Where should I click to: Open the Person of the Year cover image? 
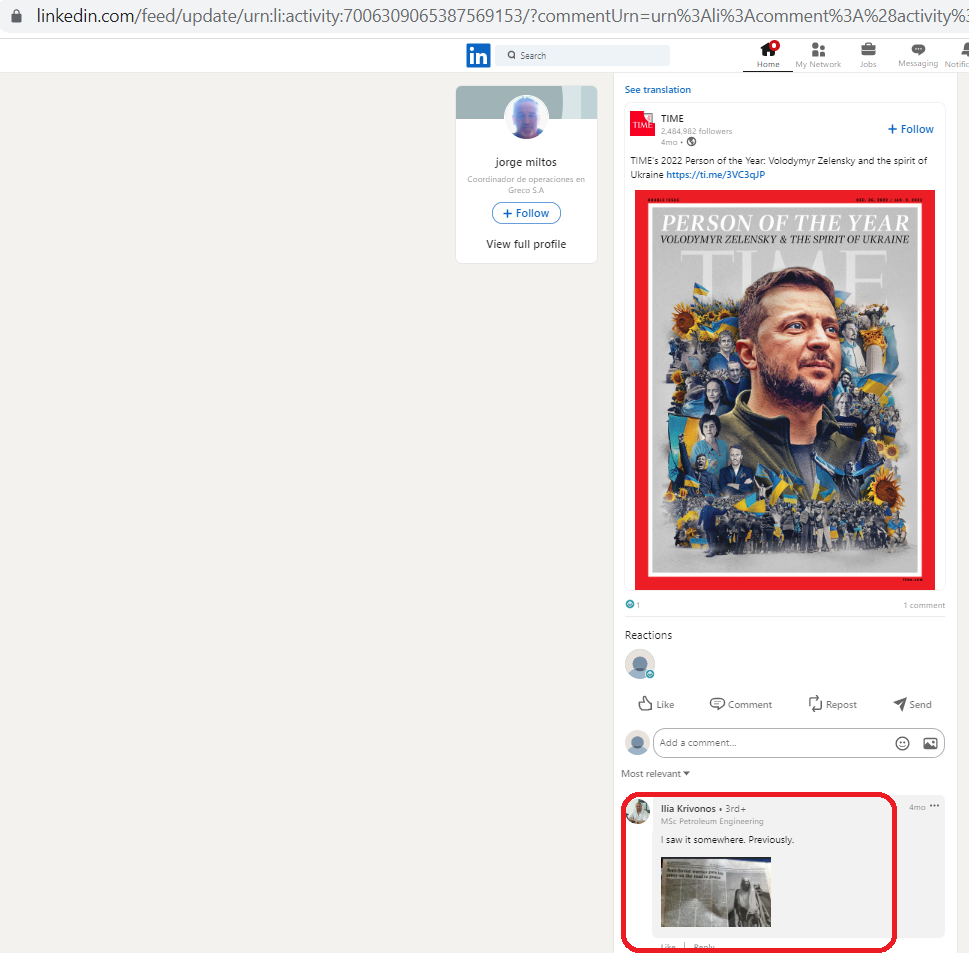click(785, 390)
